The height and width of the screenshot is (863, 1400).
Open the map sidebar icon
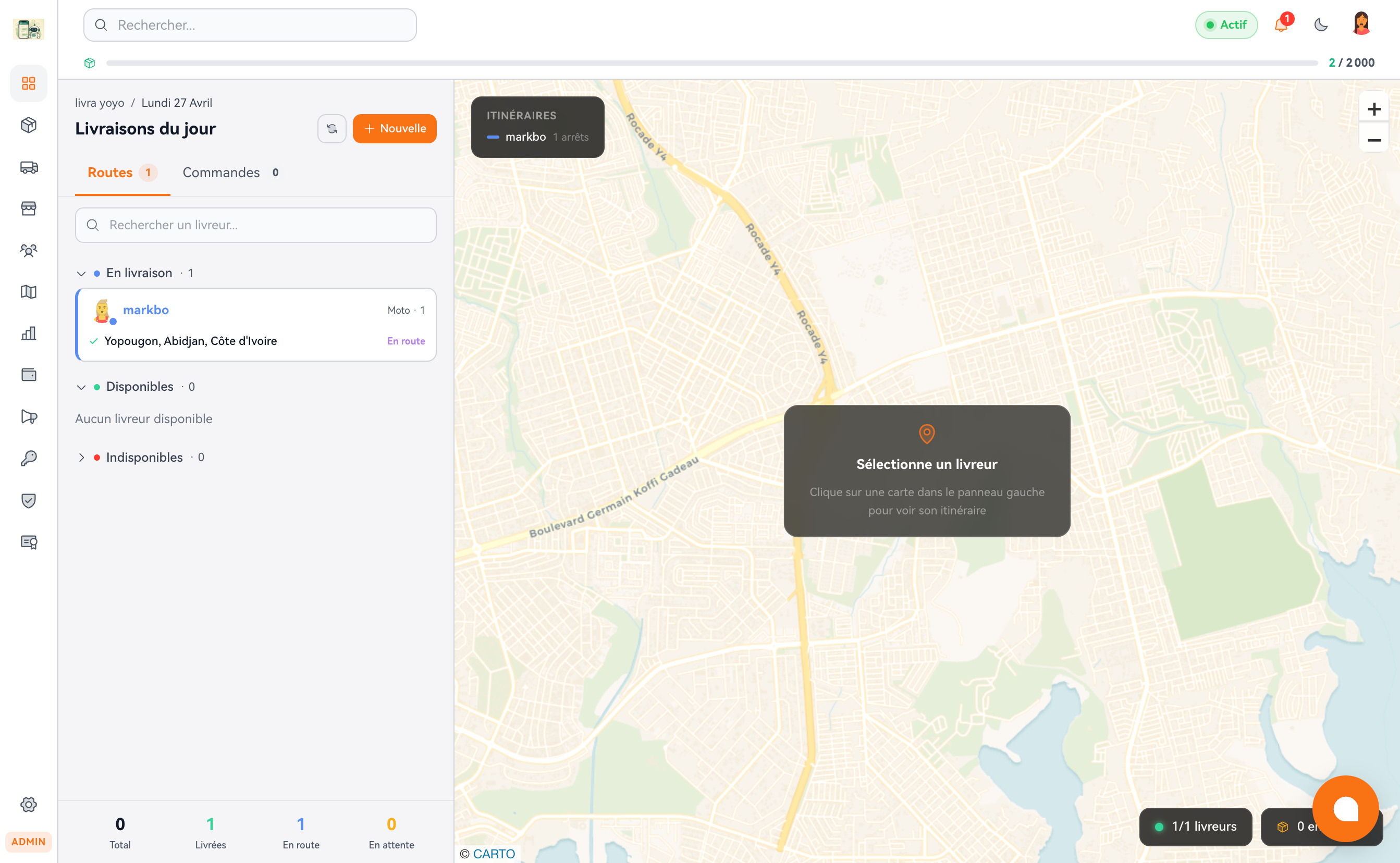[29, 292]
